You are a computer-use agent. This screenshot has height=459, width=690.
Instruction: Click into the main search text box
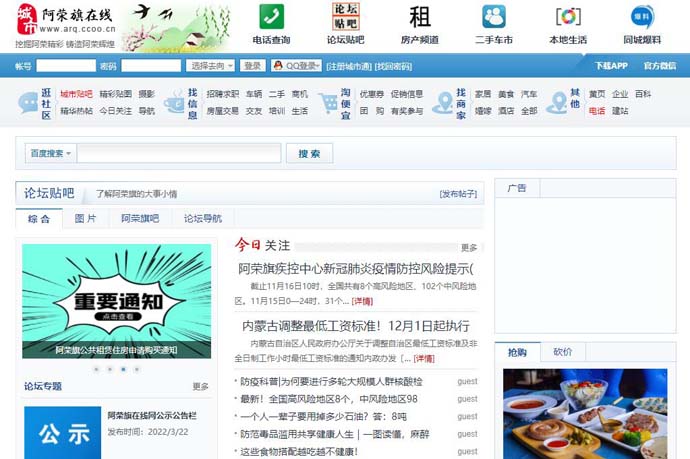pyautogui.click(x=179, y=154)
